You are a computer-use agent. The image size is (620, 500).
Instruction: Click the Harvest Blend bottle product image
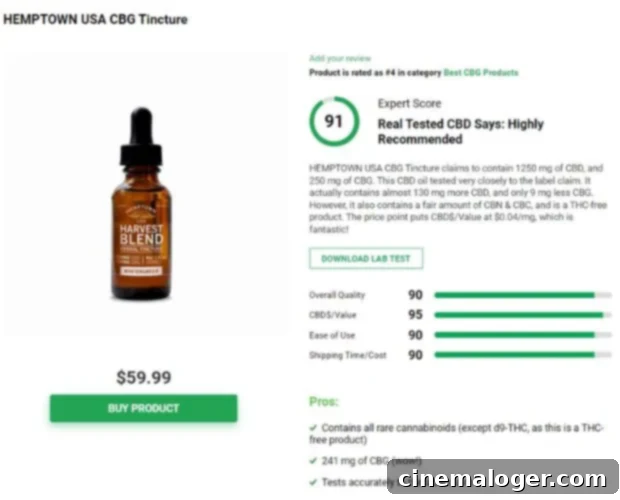click(141, 204)
